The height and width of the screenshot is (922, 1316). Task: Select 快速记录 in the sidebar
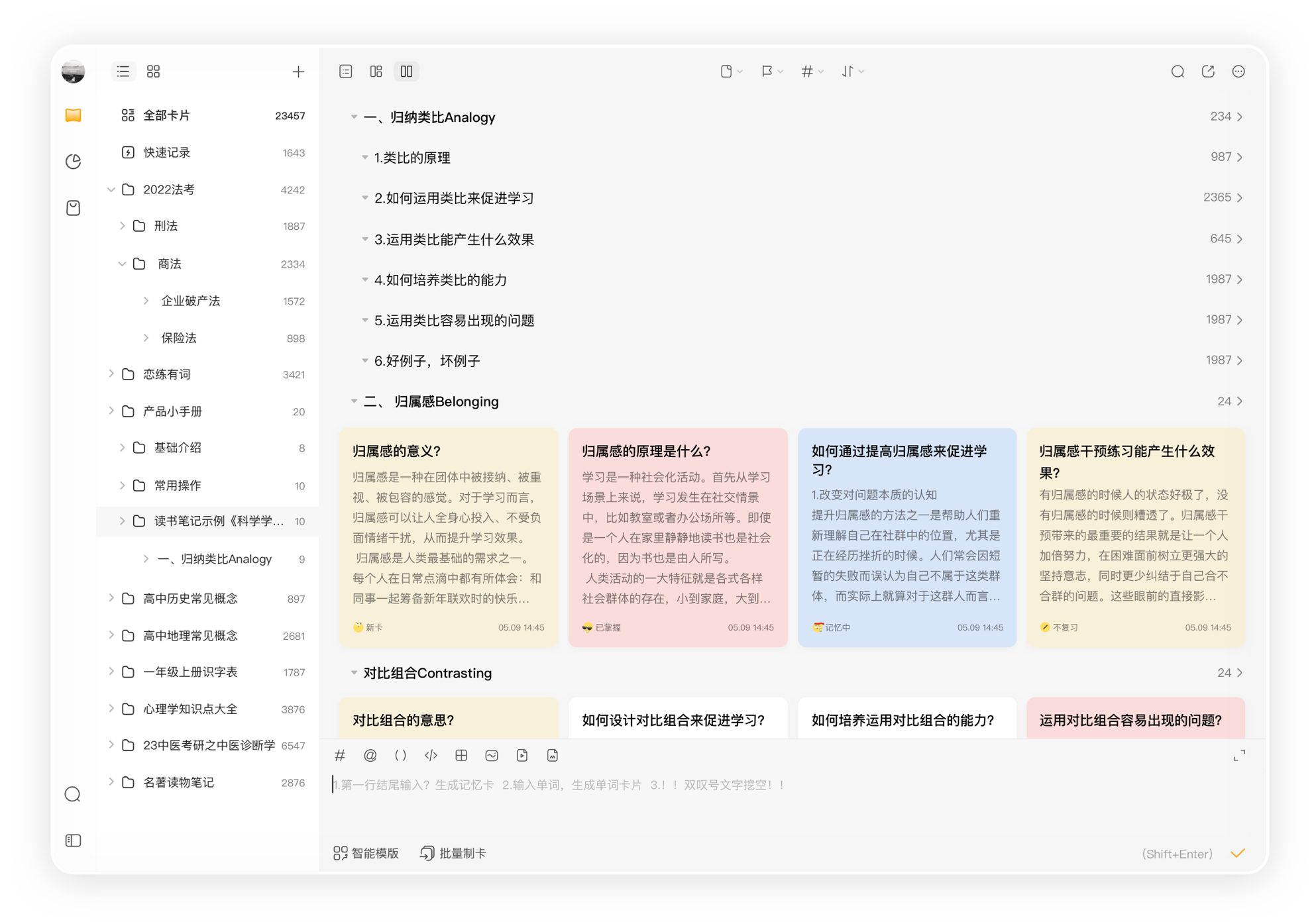[x=208, y=152]
